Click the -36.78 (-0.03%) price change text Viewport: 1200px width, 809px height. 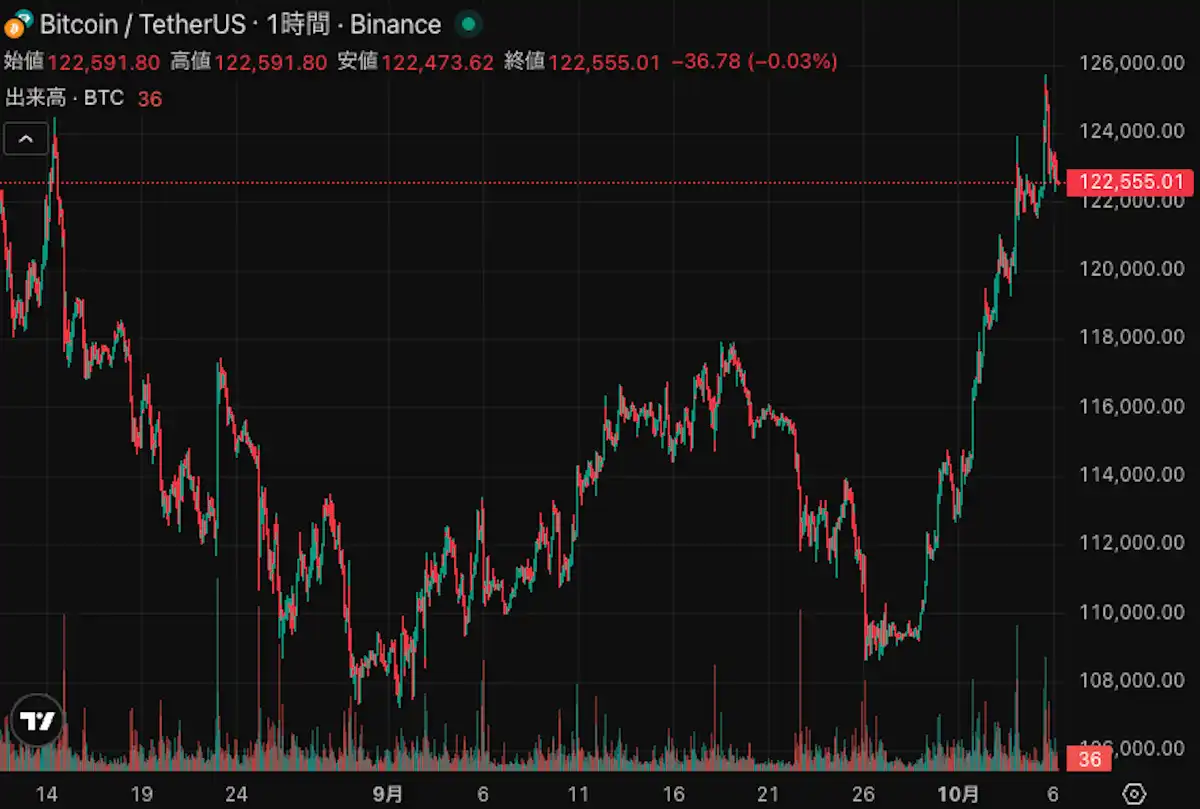click(754, 62)
